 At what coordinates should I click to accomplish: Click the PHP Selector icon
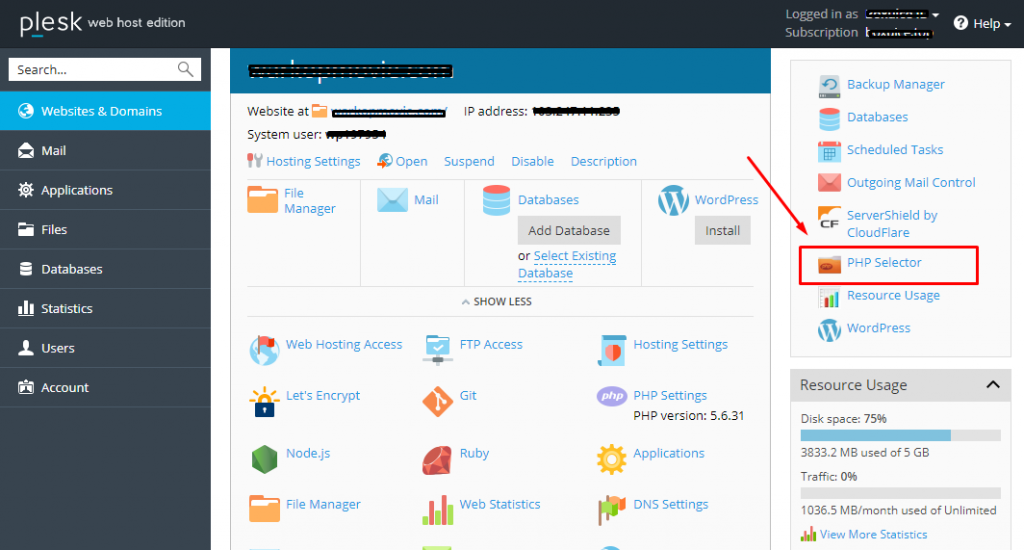click(x=829, y=264)
